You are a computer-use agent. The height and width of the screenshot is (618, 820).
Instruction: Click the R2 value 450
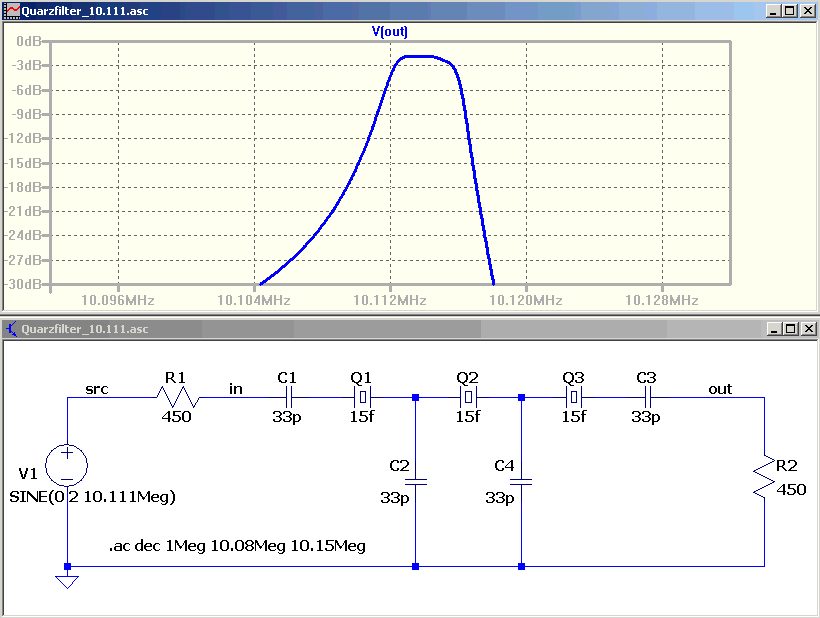[x=791, y=490]
